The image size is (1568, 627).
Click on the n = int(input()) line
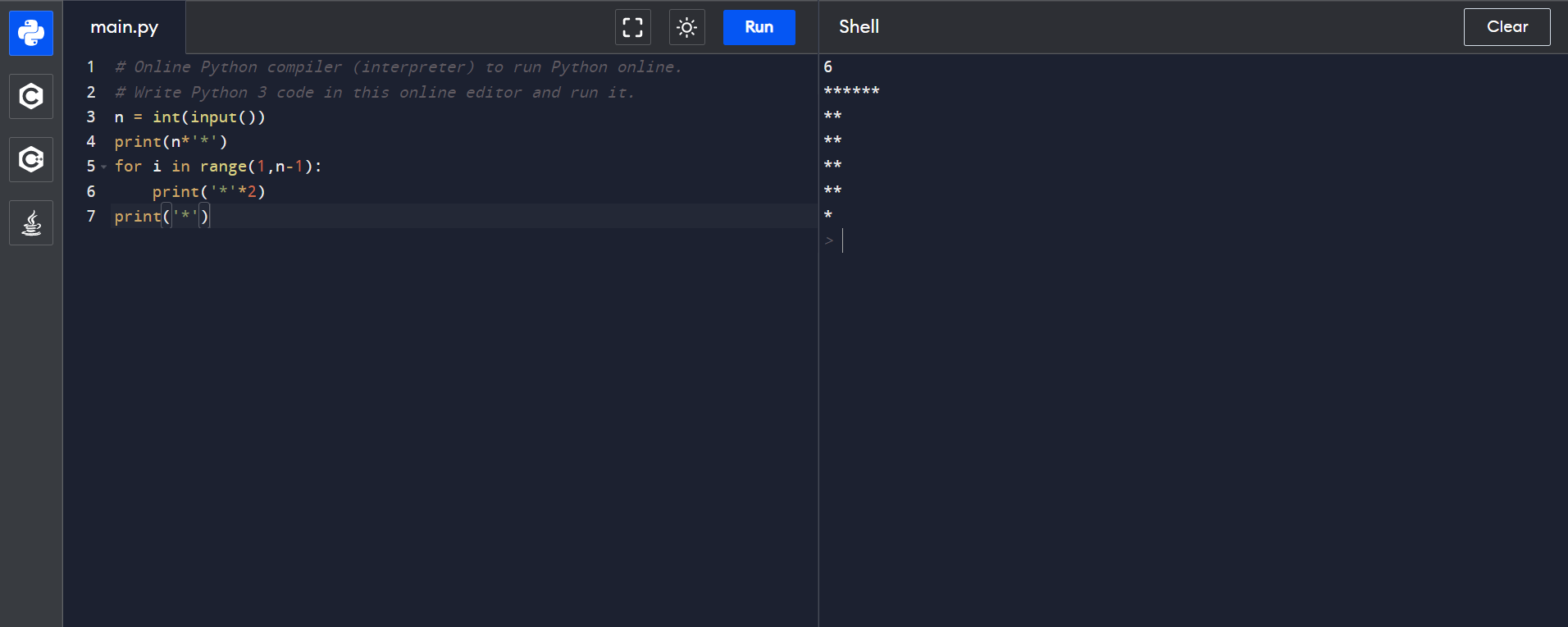click(x=189, y=117)
